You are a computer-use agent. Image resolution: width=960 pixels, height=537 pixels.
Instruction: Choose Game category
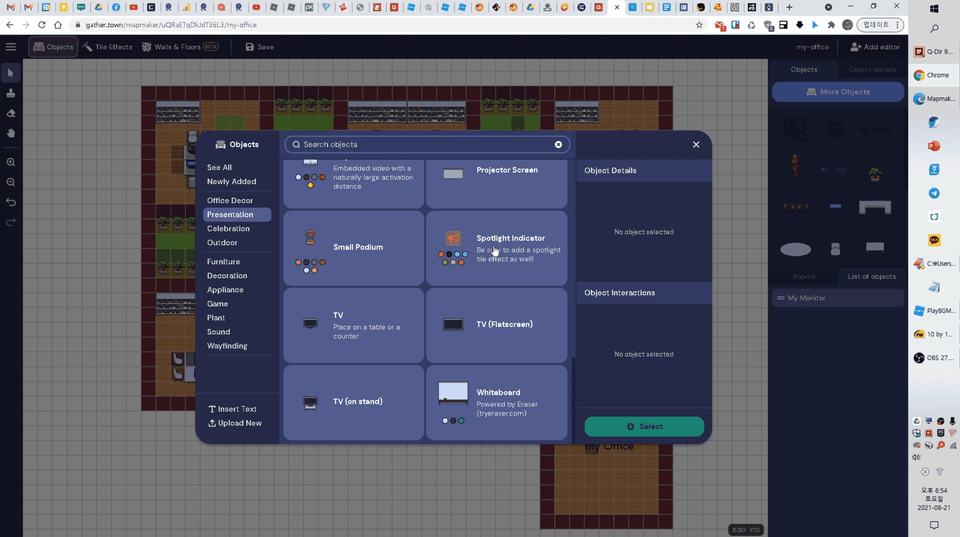coord(217,304)
